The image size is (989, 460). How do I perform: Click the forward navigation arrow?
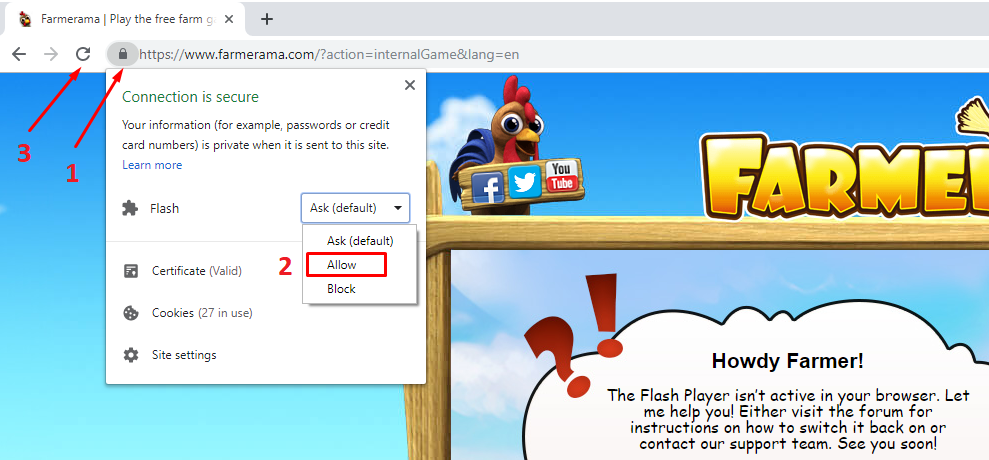coord(51,54)
